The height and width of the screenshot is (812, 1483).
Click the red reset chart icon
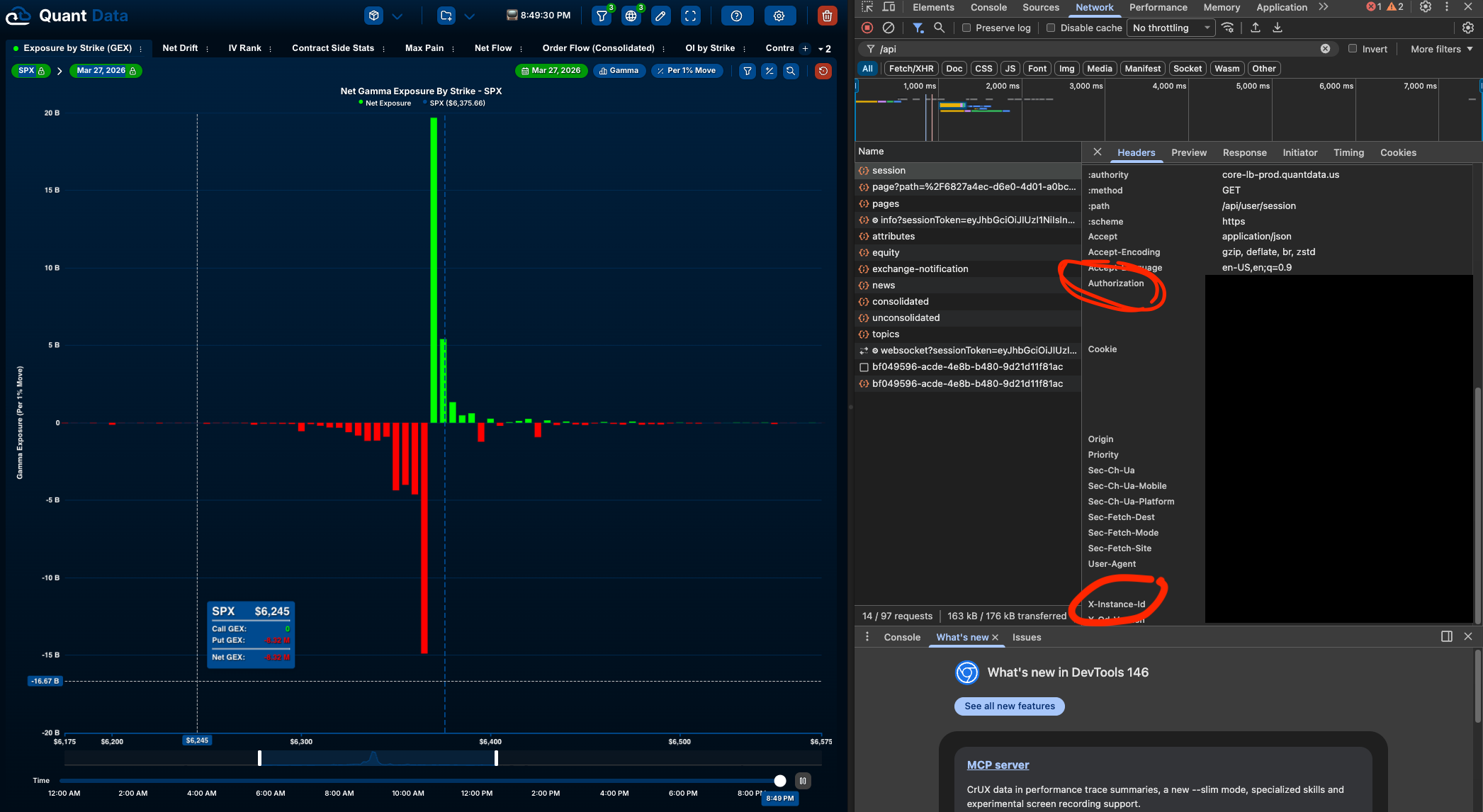click(823, 71)
